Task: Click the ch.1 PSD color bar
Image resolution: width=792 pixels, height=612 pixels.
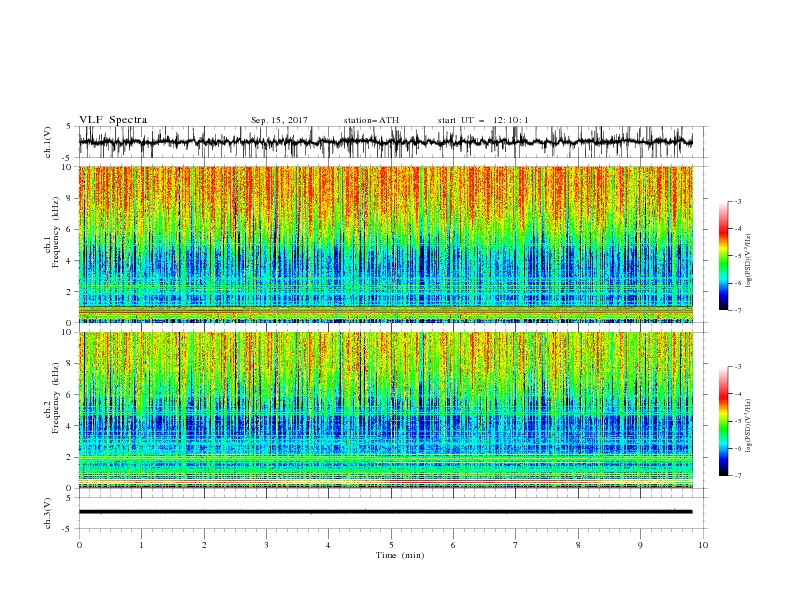Action: 724,256
